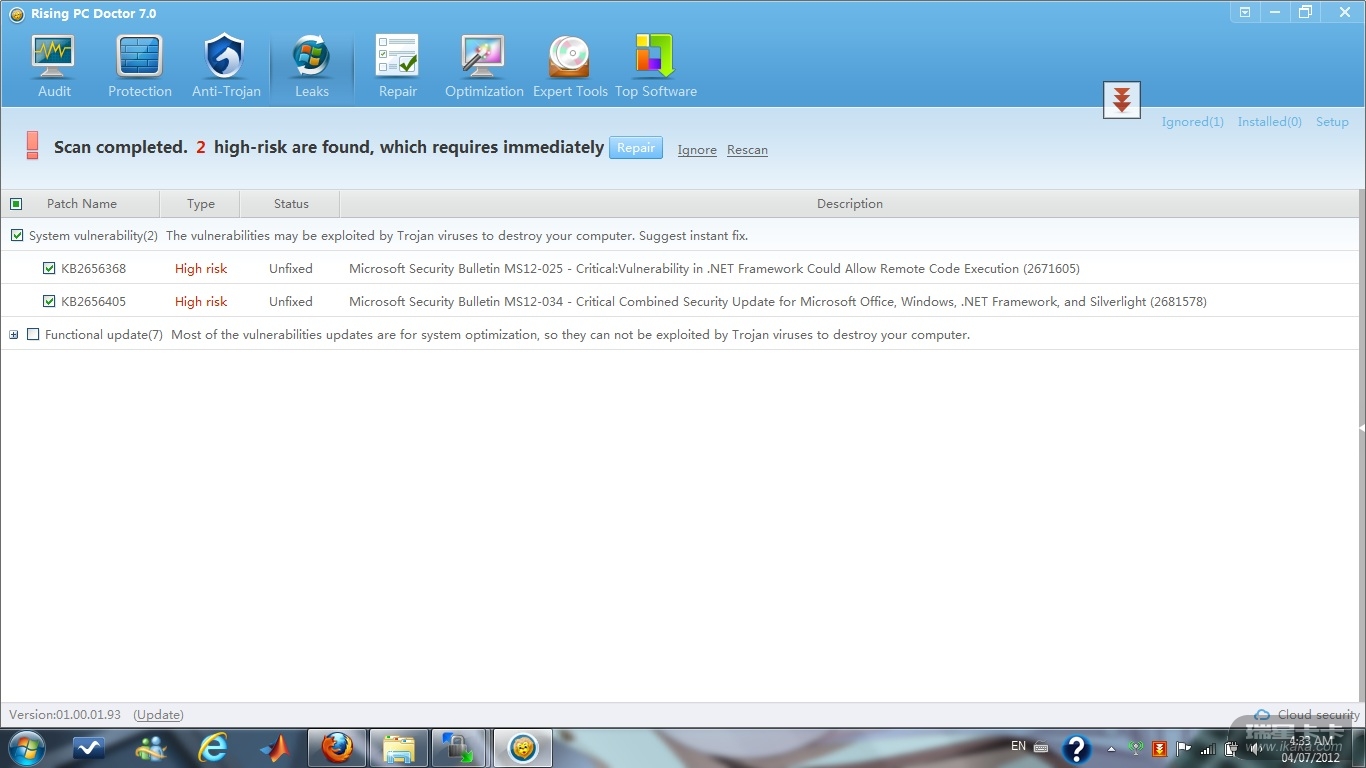
Task: Go to the Optimization section
Action: [x=484, y=66]
